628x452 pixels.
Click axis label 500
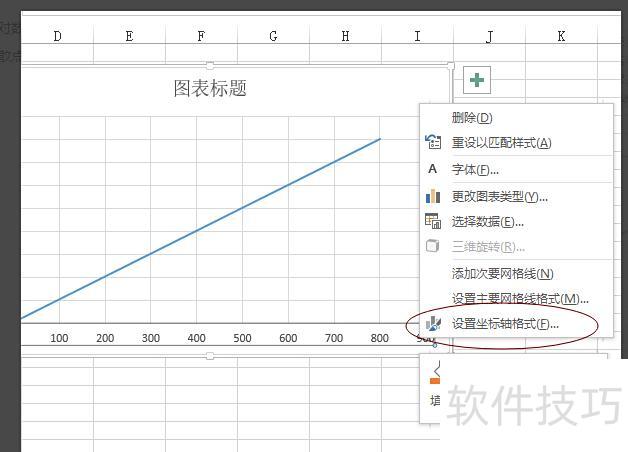[x=242, y=338]
